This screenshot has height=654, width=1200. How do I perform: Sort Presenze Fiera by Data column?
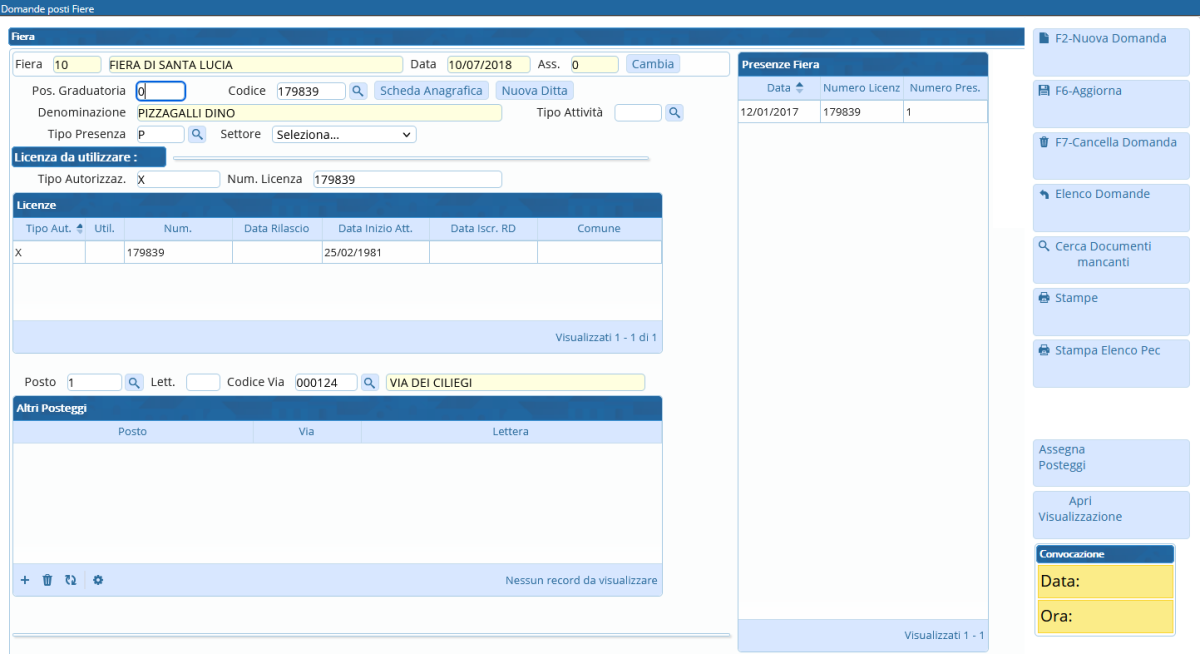778,88
